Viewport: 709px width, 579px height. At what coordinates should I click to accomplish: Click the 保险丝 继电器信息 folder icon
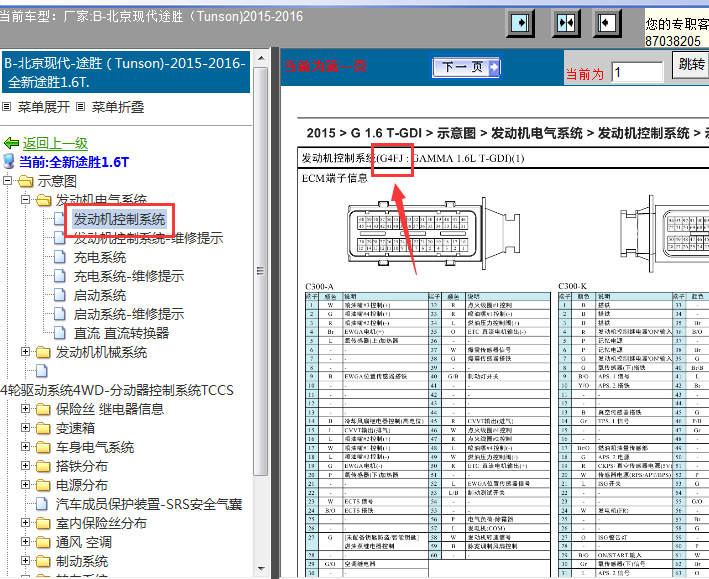coord(44,409)
